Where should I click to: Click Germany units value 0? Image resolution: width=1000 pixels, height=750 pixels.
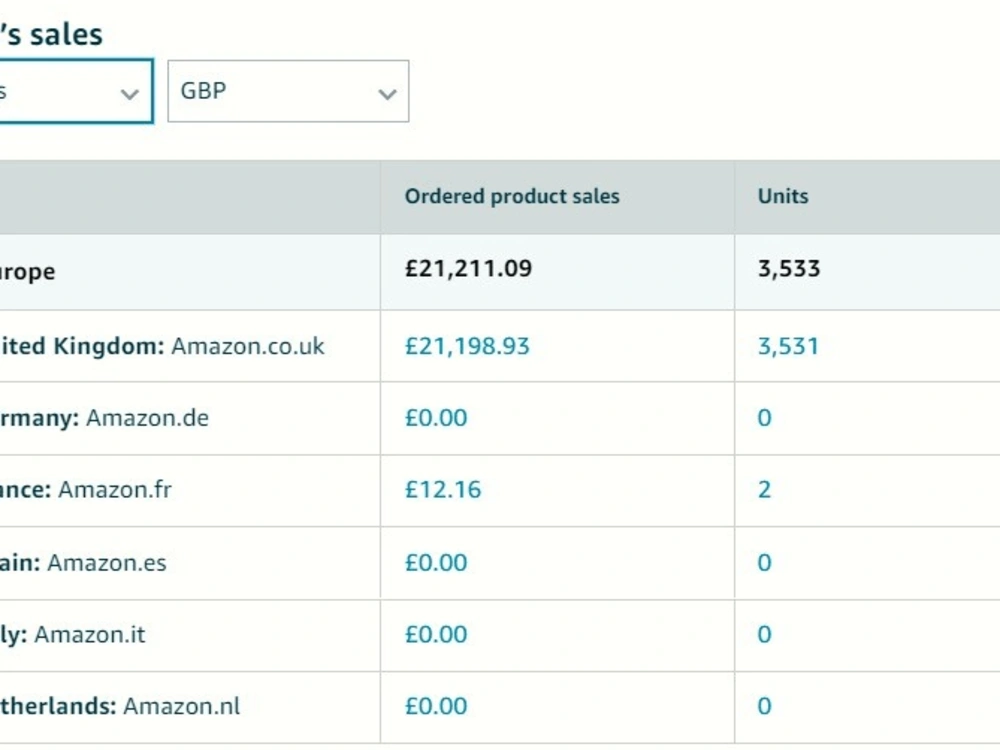pos(765,418)
